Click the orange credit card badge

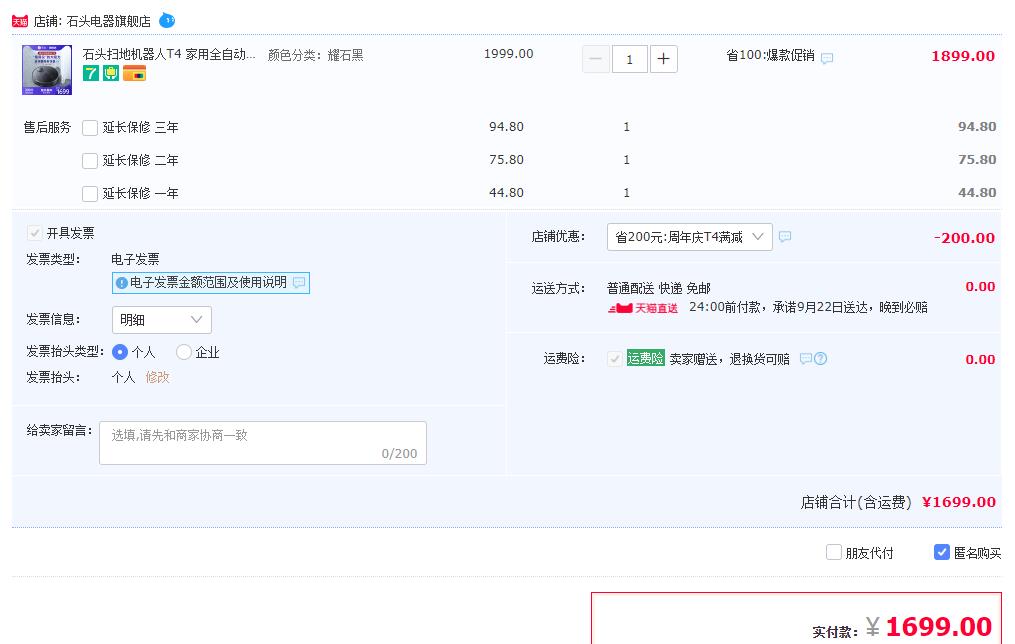click(134, 73)
